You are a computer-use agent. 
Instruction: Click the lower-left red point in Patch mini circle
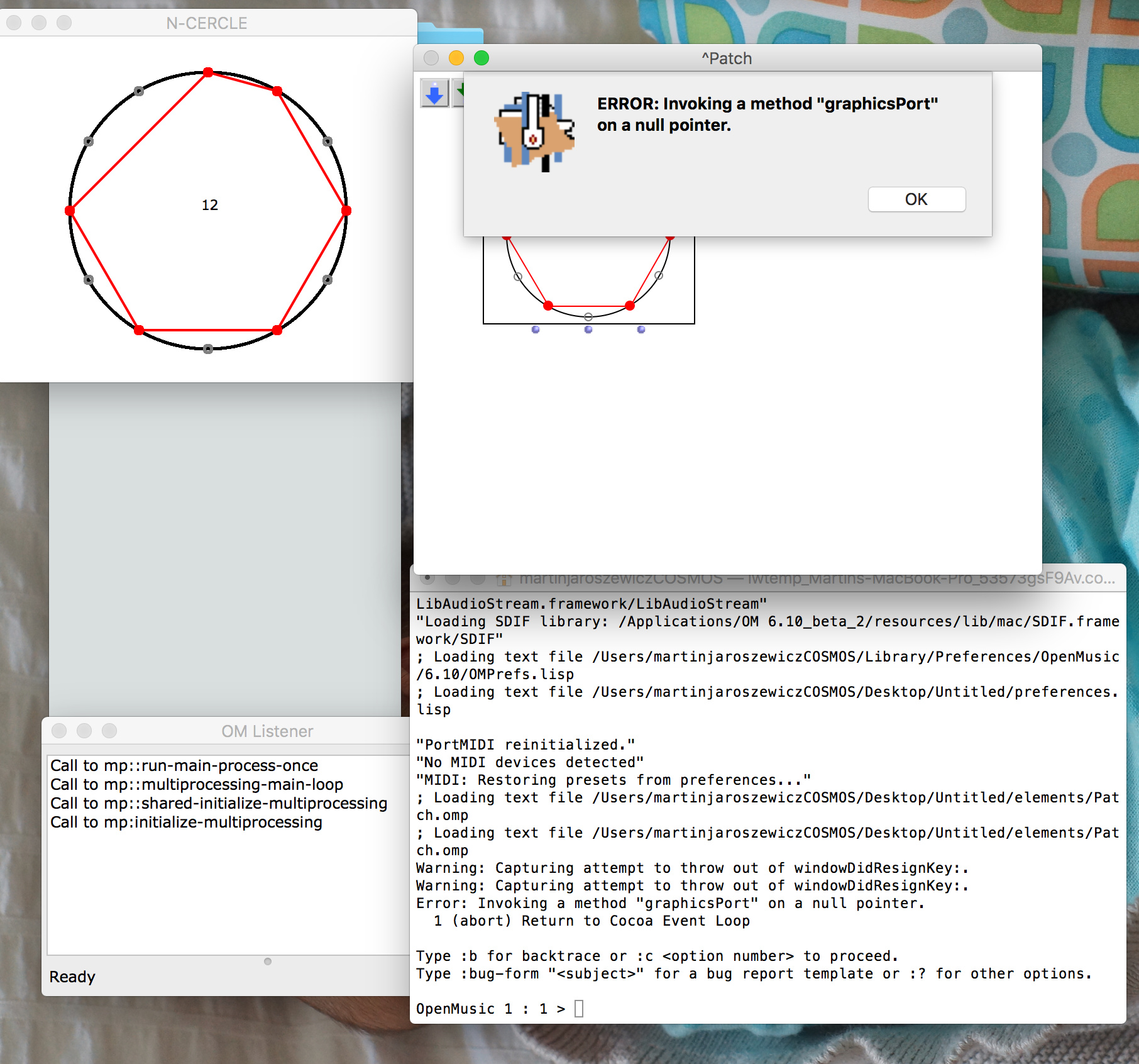pyautogui.click(x=548, y=306)
